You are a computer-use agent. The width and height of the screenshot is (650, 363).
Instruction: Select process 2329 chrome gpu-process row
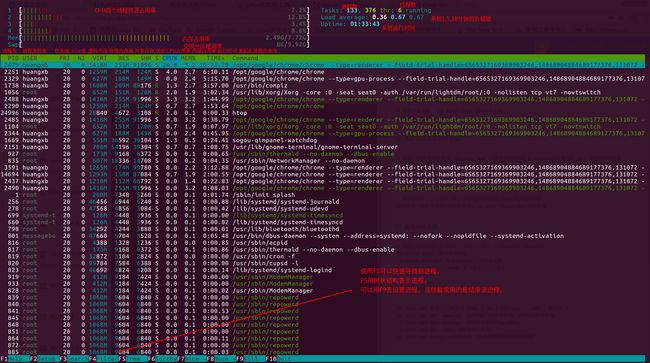pos(323,79)
